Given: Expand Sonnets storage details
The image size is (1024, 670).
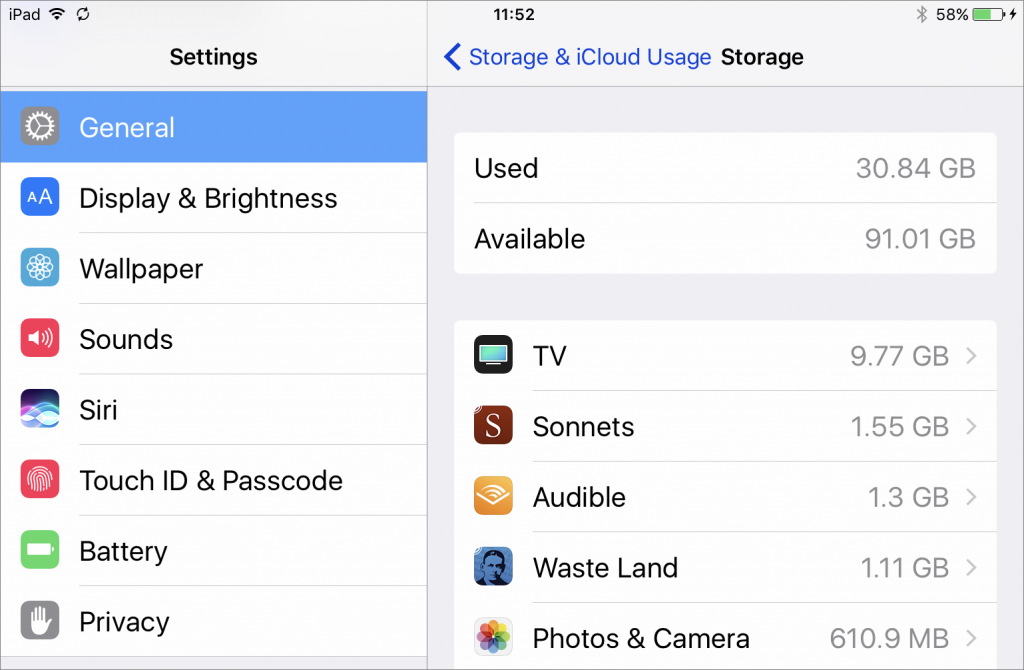Looking at the screenshot, I should (971, 426).
